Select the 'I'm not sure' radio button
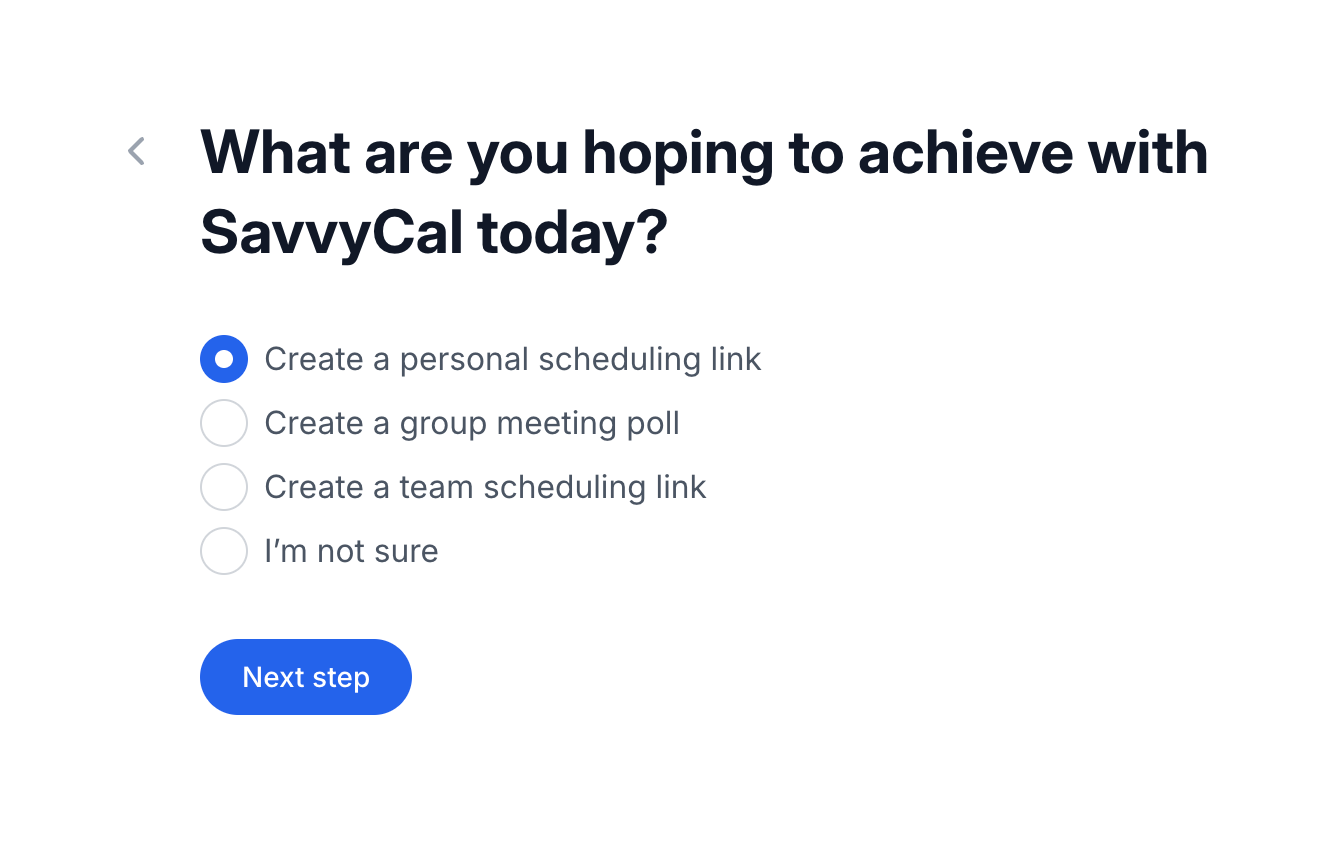The height and width of the screenshot is (843, 1335). tap(224, 551)
